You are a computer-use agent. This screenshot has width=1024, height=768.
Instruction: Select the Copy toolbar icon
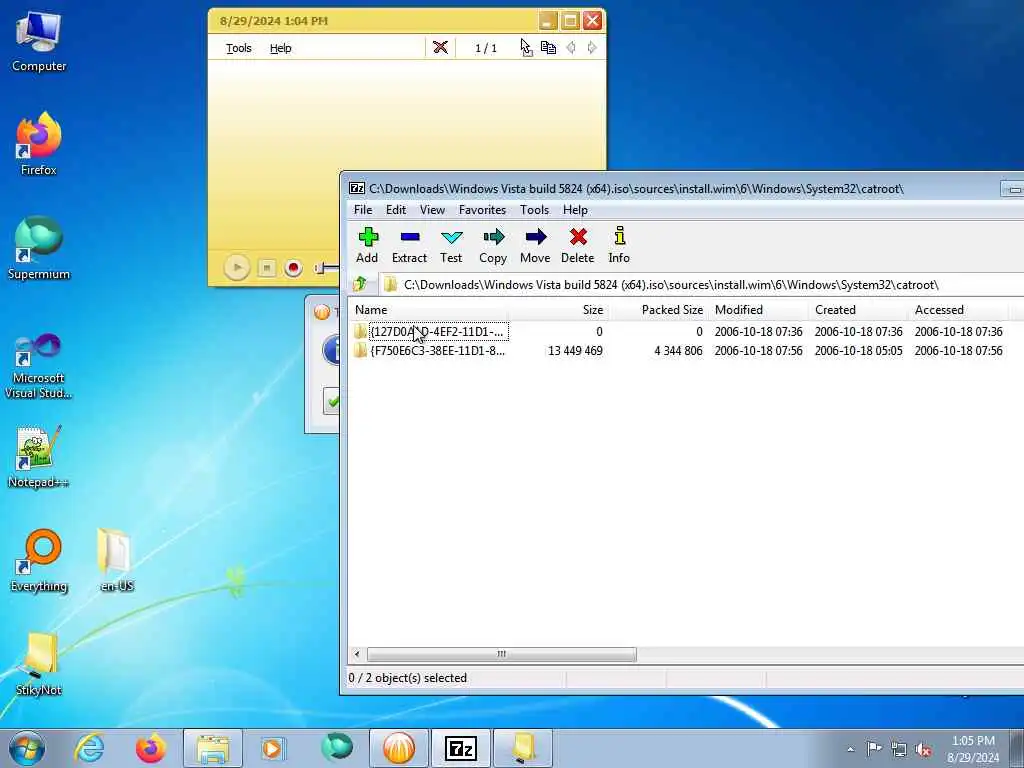tap(493, 245)
